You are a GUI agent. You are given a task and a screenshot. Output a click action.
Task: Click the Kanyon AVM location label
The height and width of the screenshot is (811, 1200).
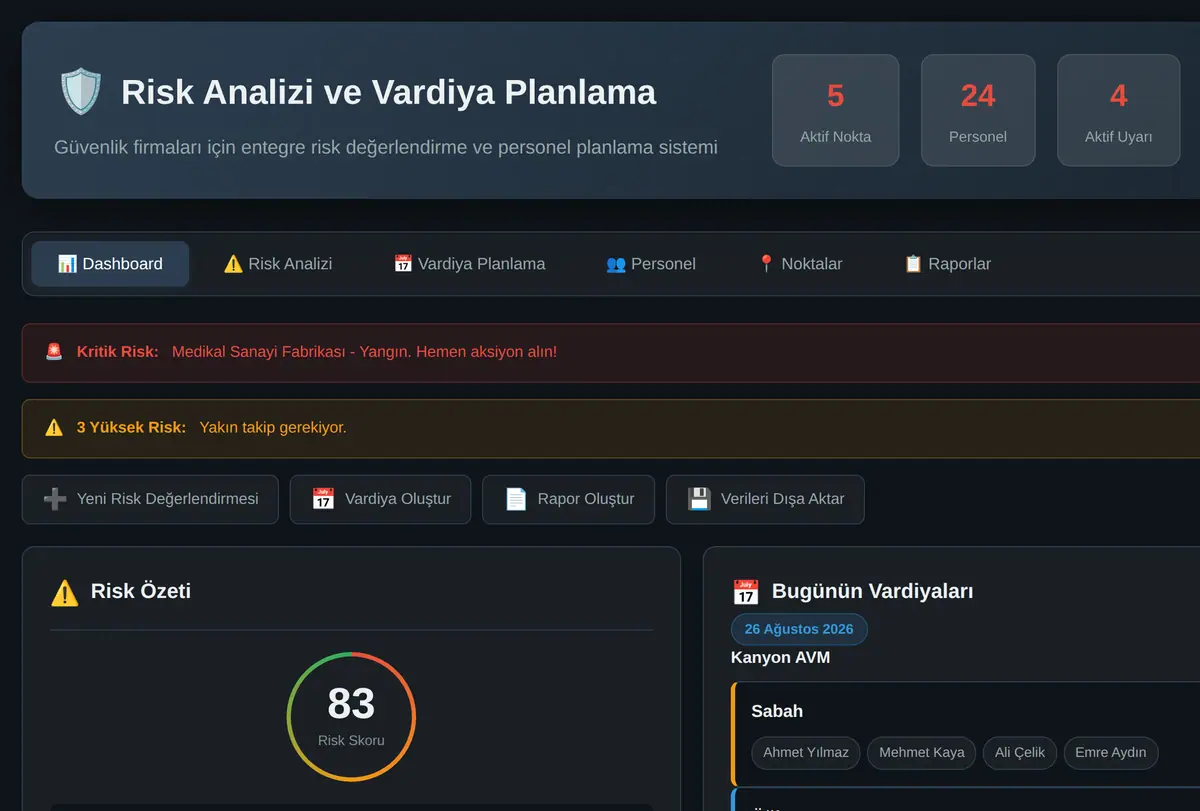[x=781, y=657]
